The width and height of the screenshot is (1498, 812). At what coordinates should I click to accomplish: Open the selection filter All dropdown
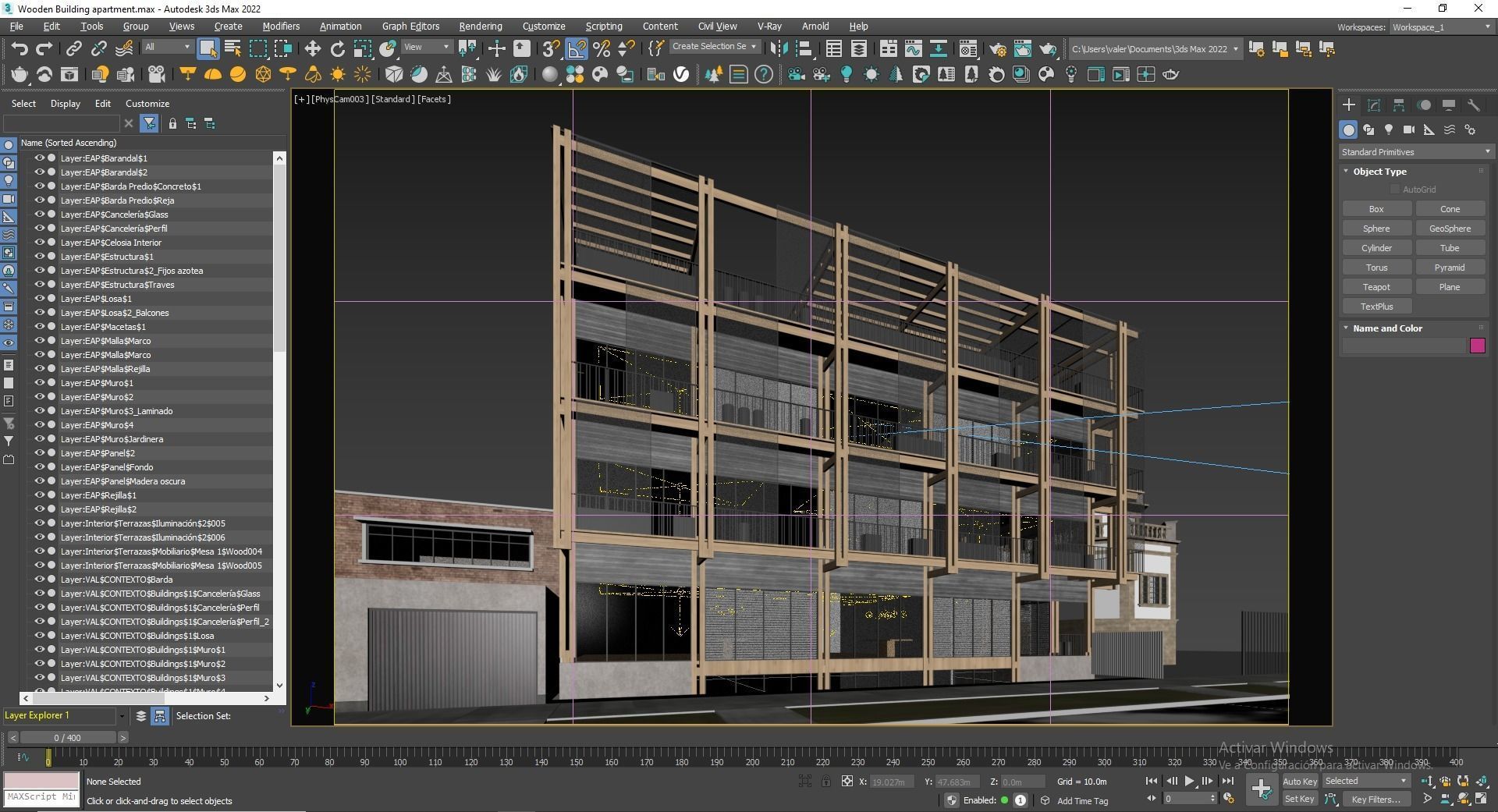[167, 47]
